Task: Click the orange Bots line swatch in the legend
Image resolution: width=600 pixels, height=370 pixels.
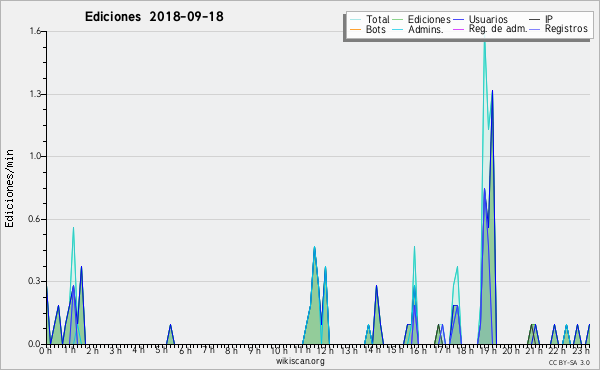Action: 355,30
